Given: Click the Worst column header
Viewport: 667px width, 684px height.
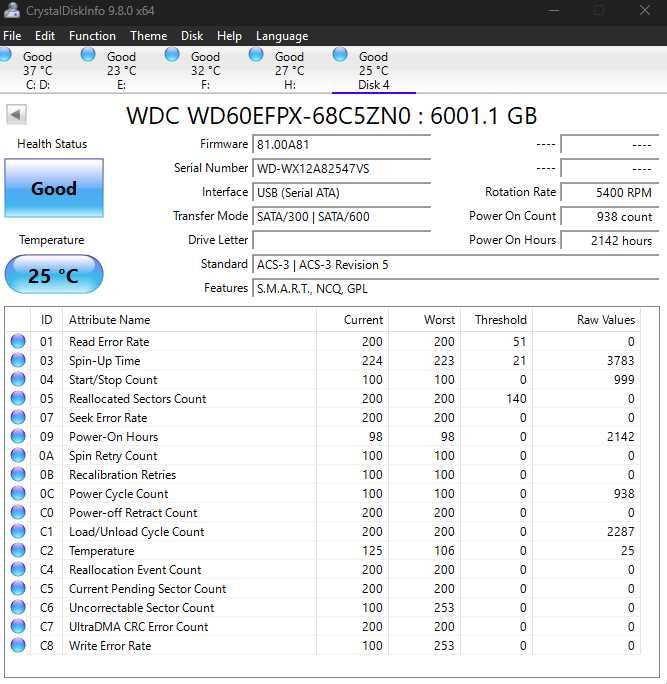Looking at the screenshot, I should pos(424,320).
